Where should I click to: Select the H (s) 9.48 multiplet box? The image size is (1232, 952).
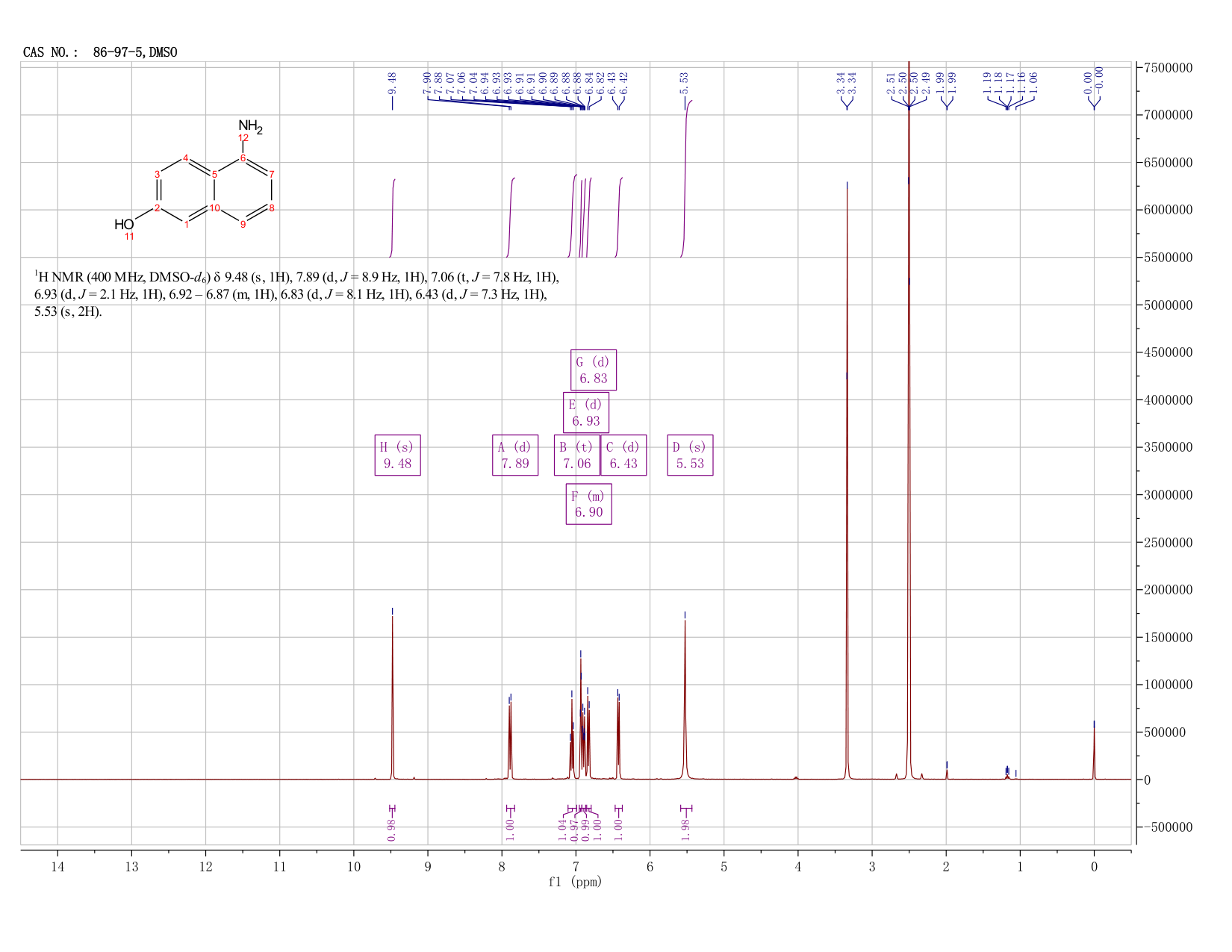click(x=397, y=455)
